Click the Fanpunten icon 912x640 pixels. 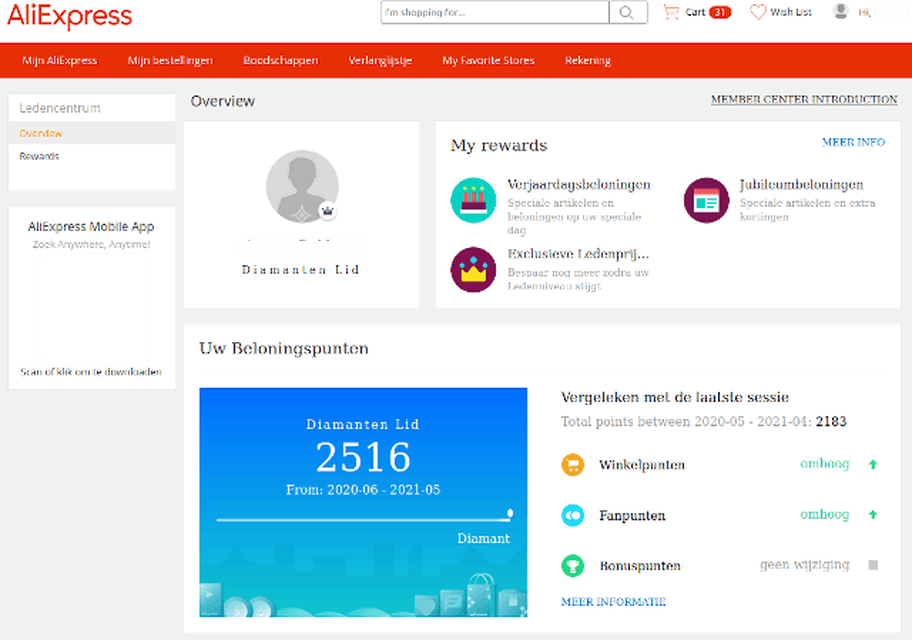(x=573, y=515)
